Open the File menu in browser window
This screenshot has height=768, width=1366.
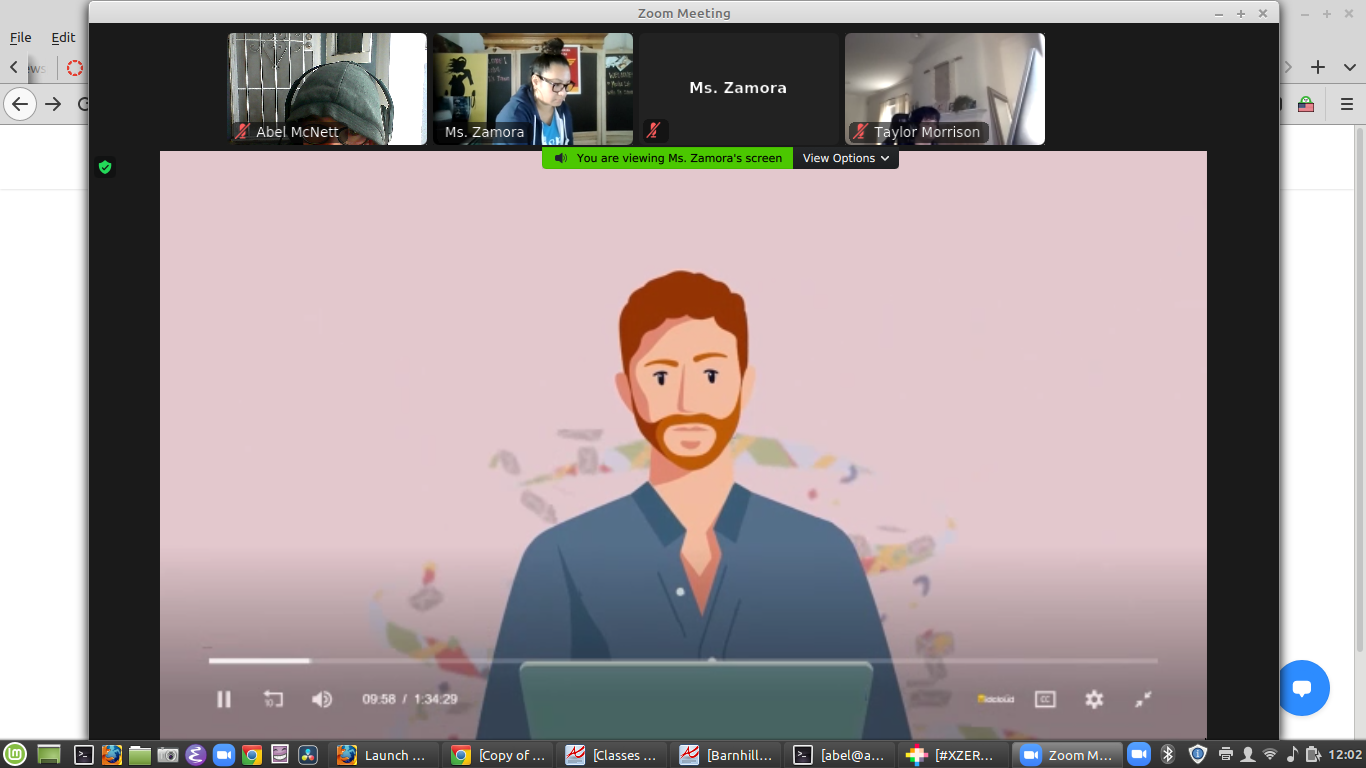pos(21,37)
